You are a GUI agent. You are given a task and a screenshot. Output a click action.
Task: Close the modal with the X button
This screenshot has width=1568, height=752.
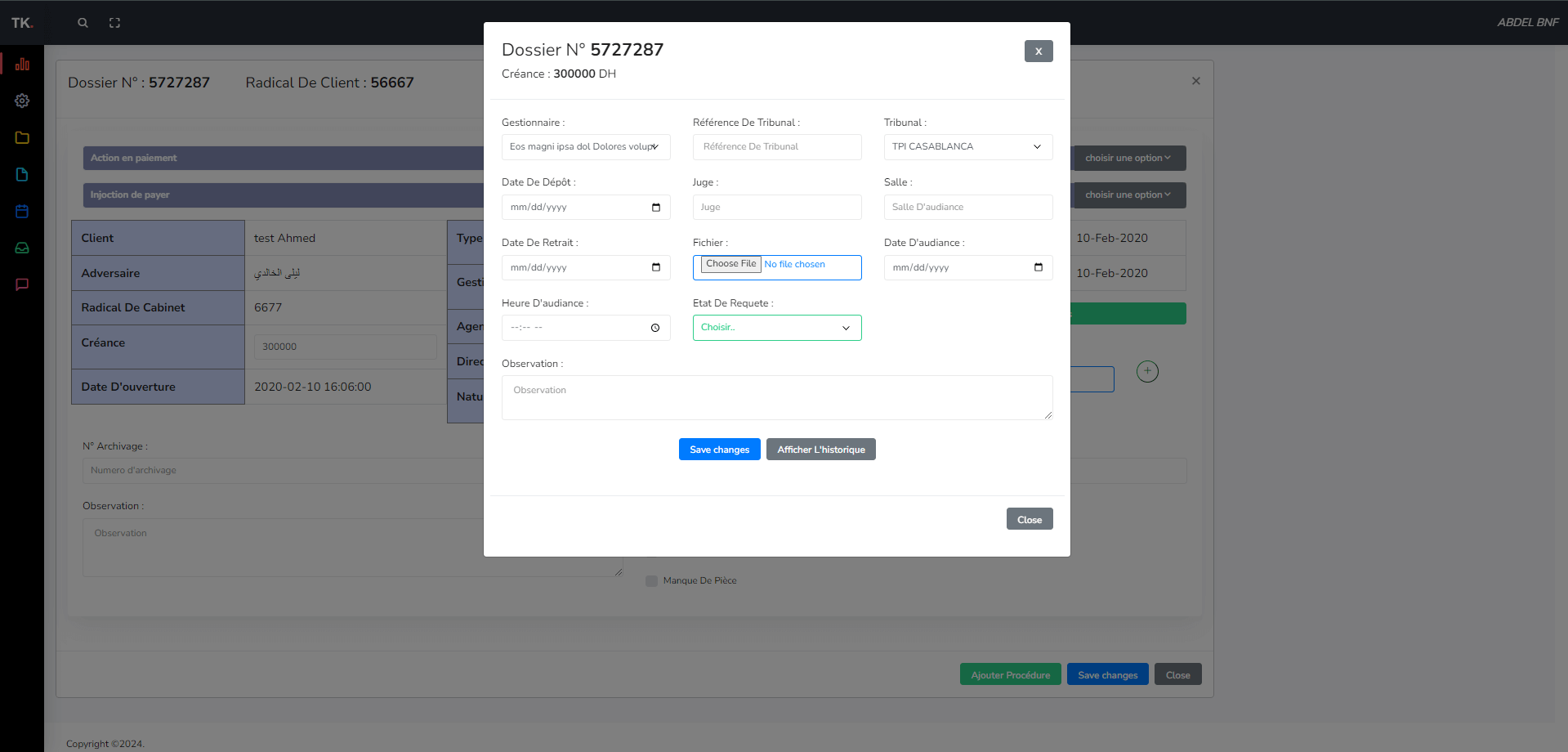[1039, 51]
